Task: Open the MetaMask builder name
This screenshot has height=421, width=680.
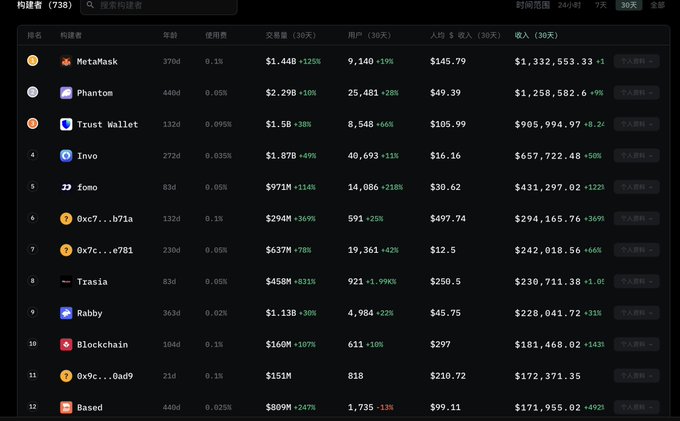Action: (x=97, y=62)
